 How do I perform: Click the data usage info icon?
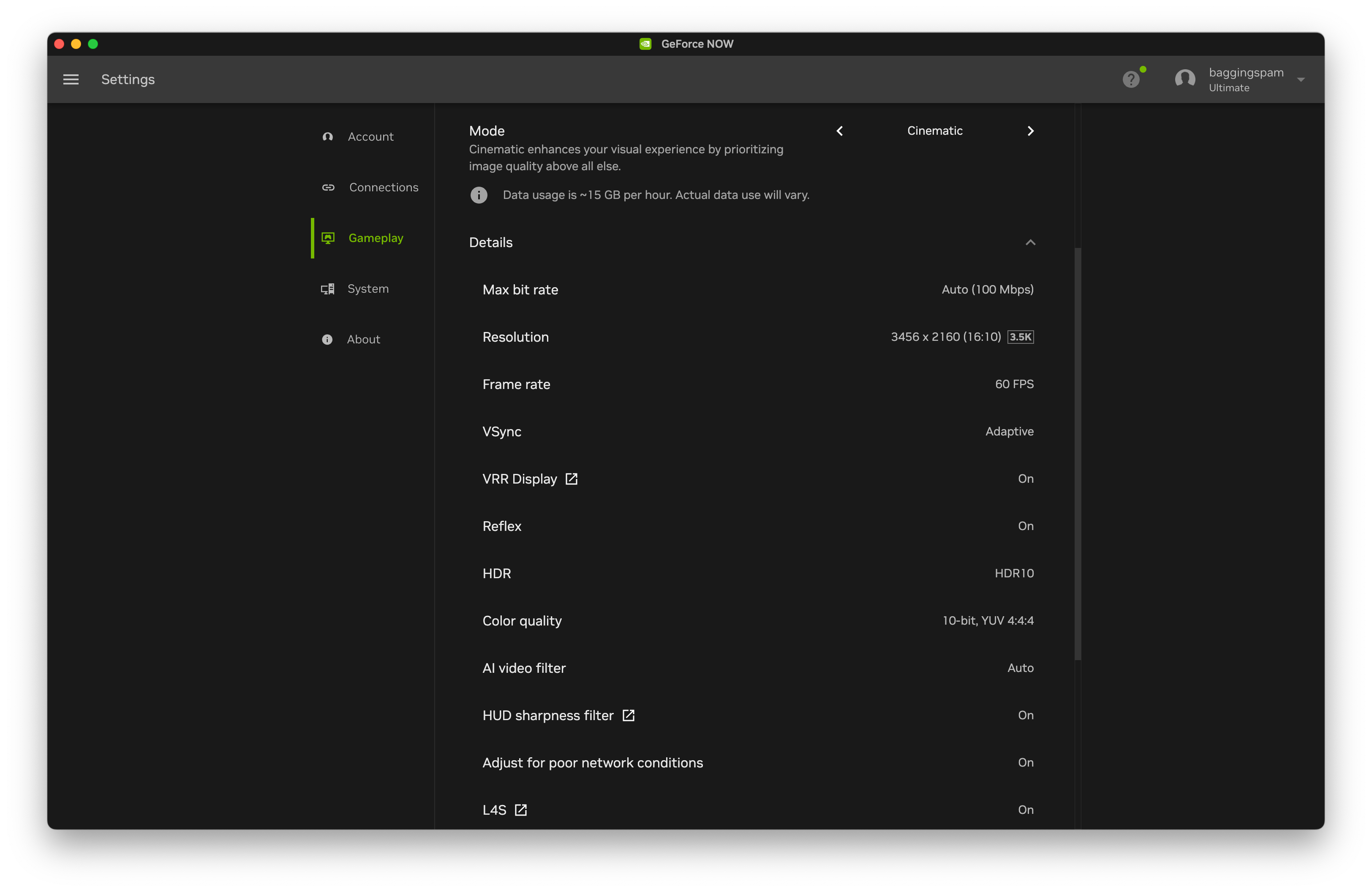[x=479, y=196]
